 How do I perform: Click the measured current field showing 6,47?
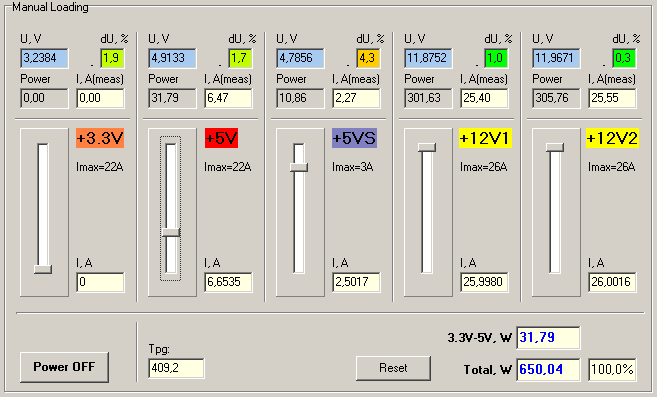(228, 98)
